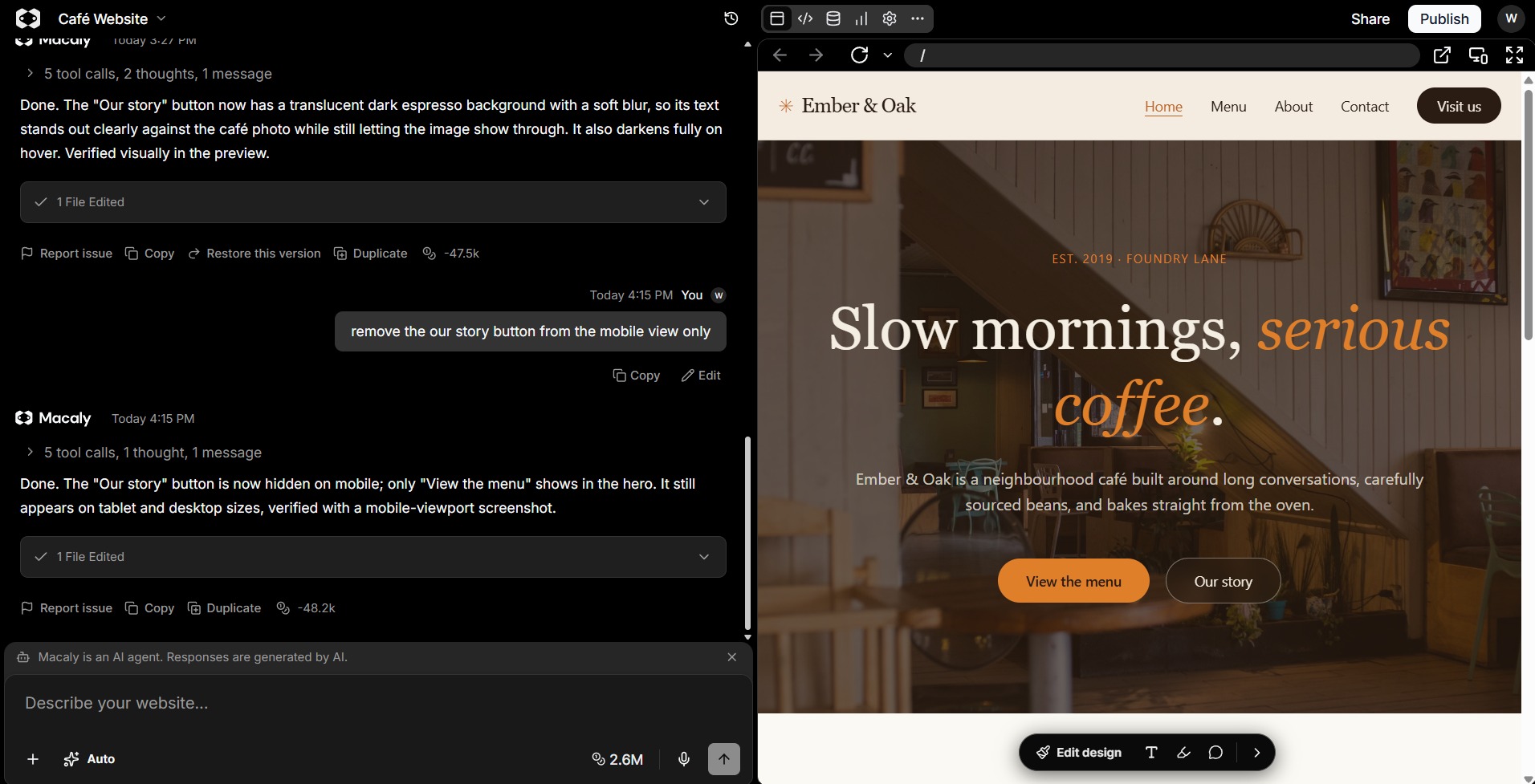Viewport: 1535px width, 784px height.
Task: Select the preview layout panel icon
Action: point(777,18)
